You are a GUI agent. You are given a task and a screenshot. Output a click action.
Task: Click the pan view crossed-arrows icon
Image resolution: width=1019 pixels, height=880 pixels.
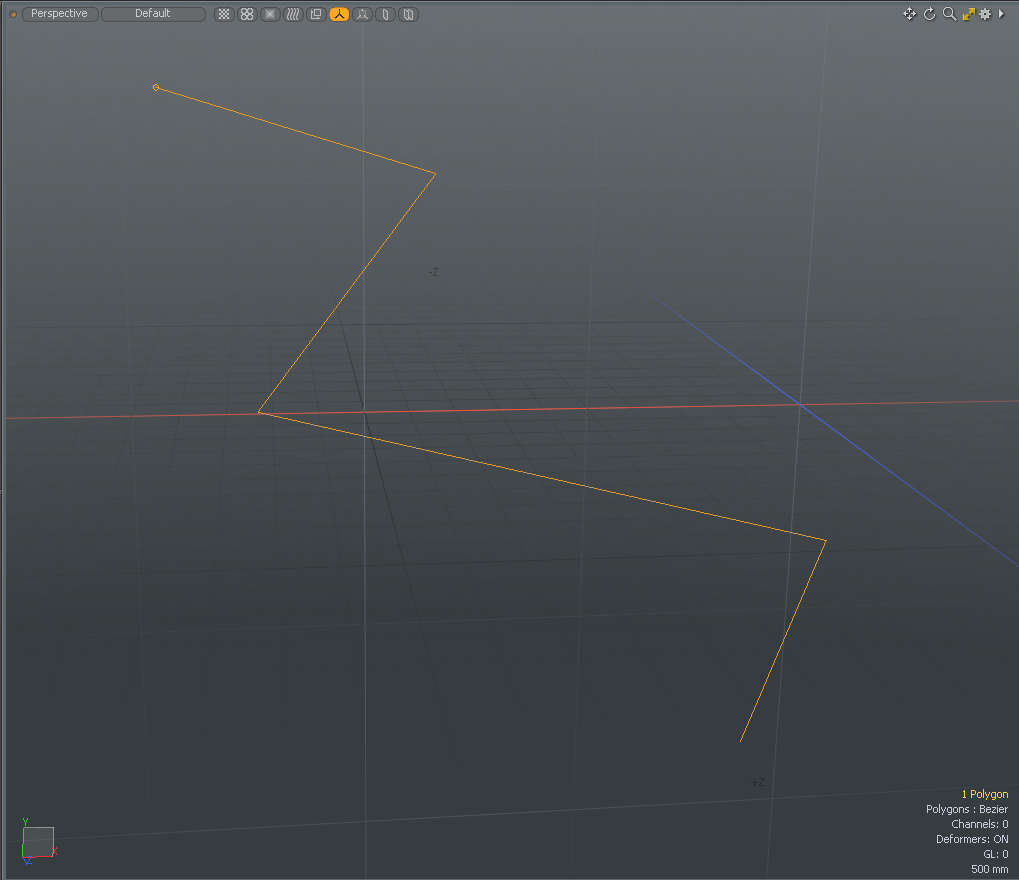point(909,14)
